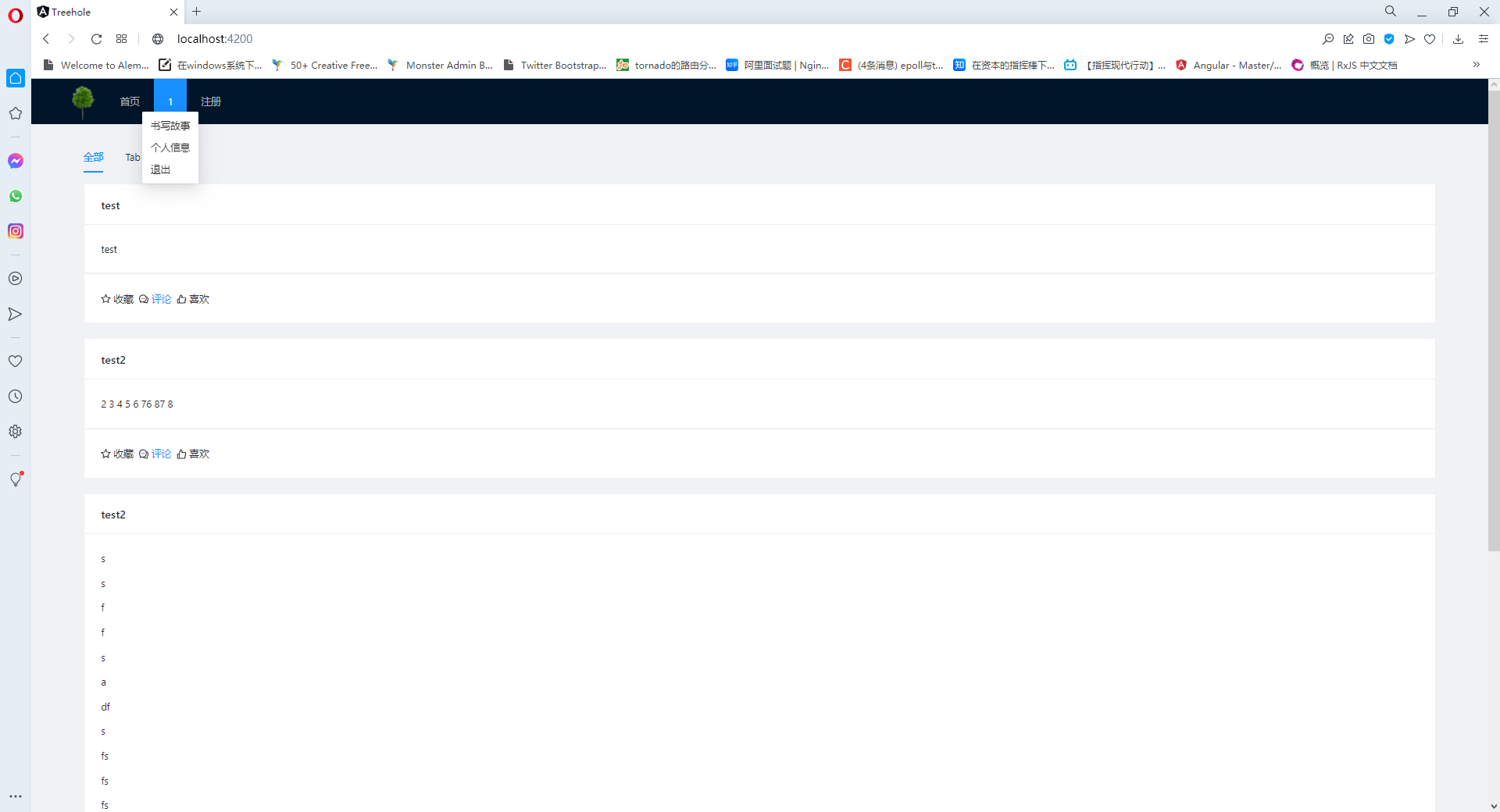Switch to the Tab tab
This screenshot has height=812, width=1500.
(x=133, y=158)
